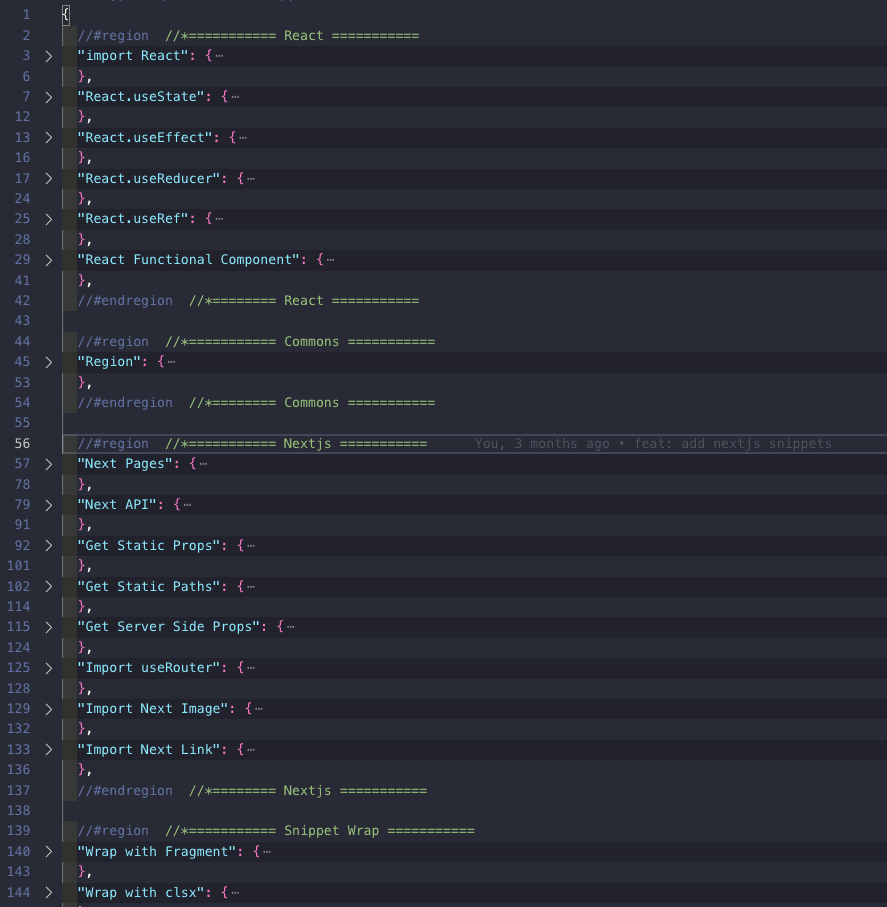Unfold the "Region" snippet block
887x907 pixels.
pos(49,362)
